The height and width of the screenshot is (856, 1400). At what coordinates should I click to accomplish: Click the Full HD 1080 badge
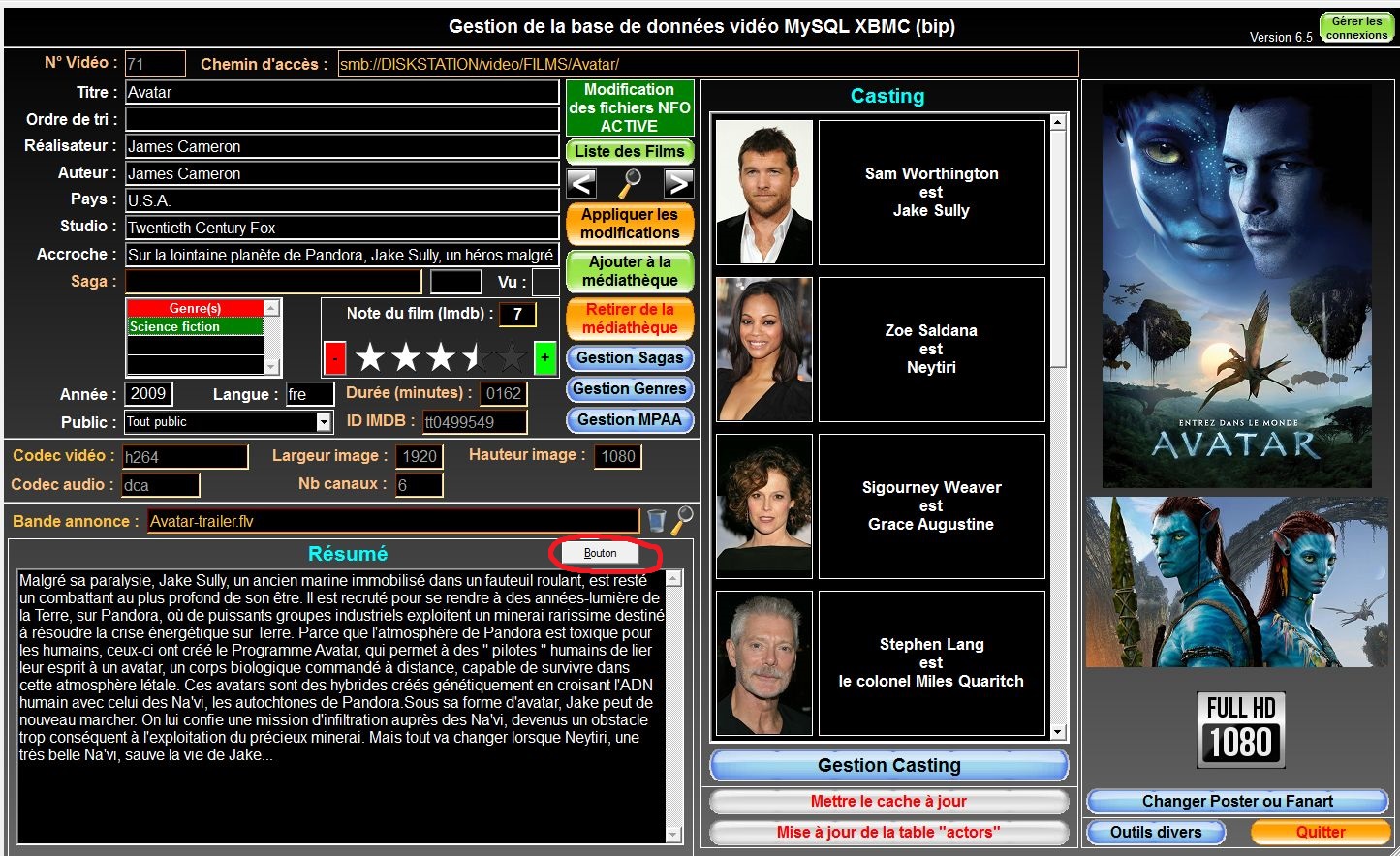(1240, 730)
